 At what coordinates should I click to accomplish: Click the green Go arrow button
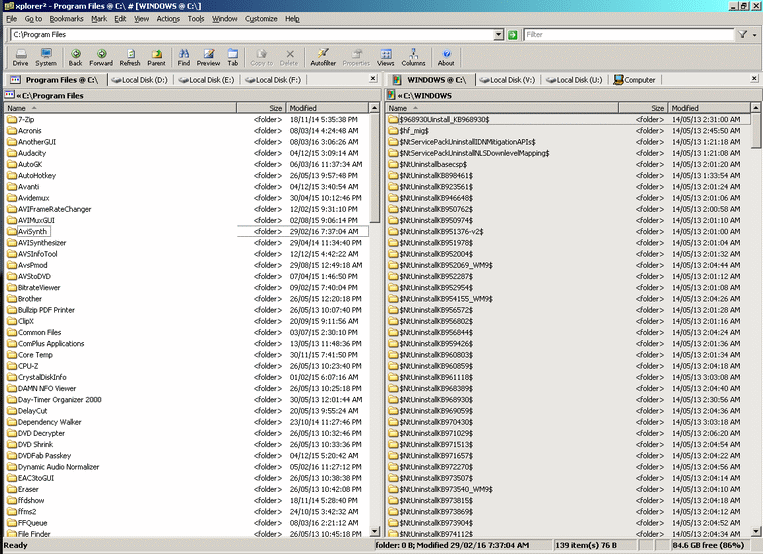[x=512, y=35]
